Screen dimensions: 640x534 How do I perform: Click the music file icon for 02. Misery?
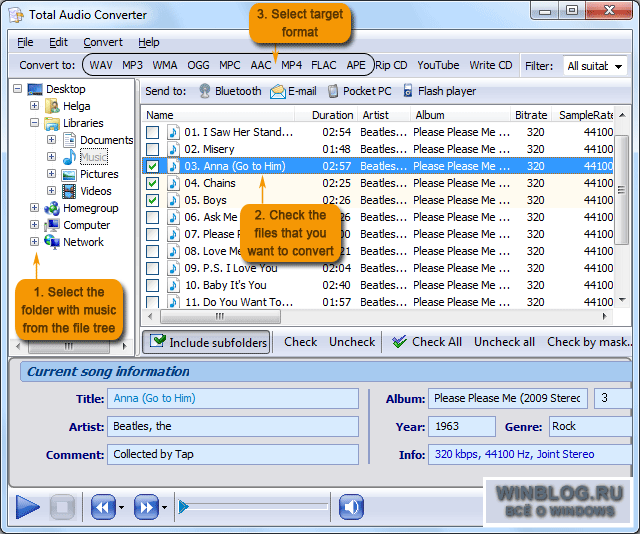click(173, 149)
